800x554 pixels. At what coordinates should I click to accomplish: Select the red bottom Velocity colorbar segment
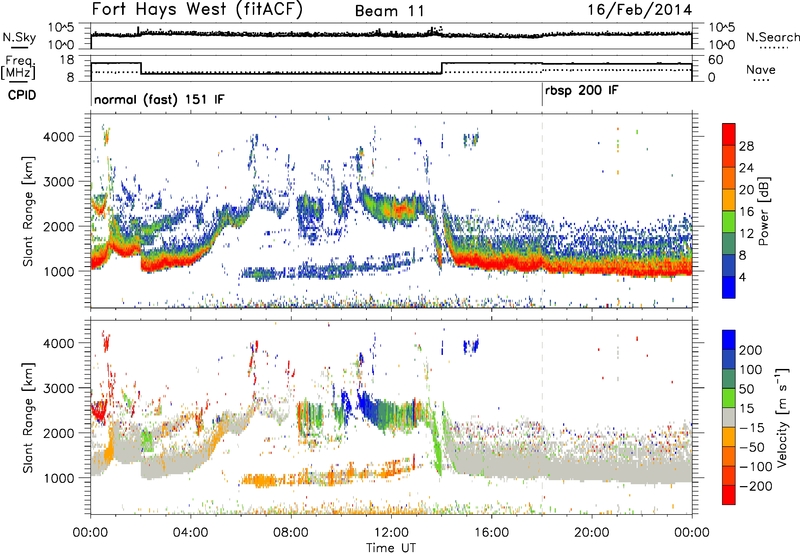coord(729,495)
